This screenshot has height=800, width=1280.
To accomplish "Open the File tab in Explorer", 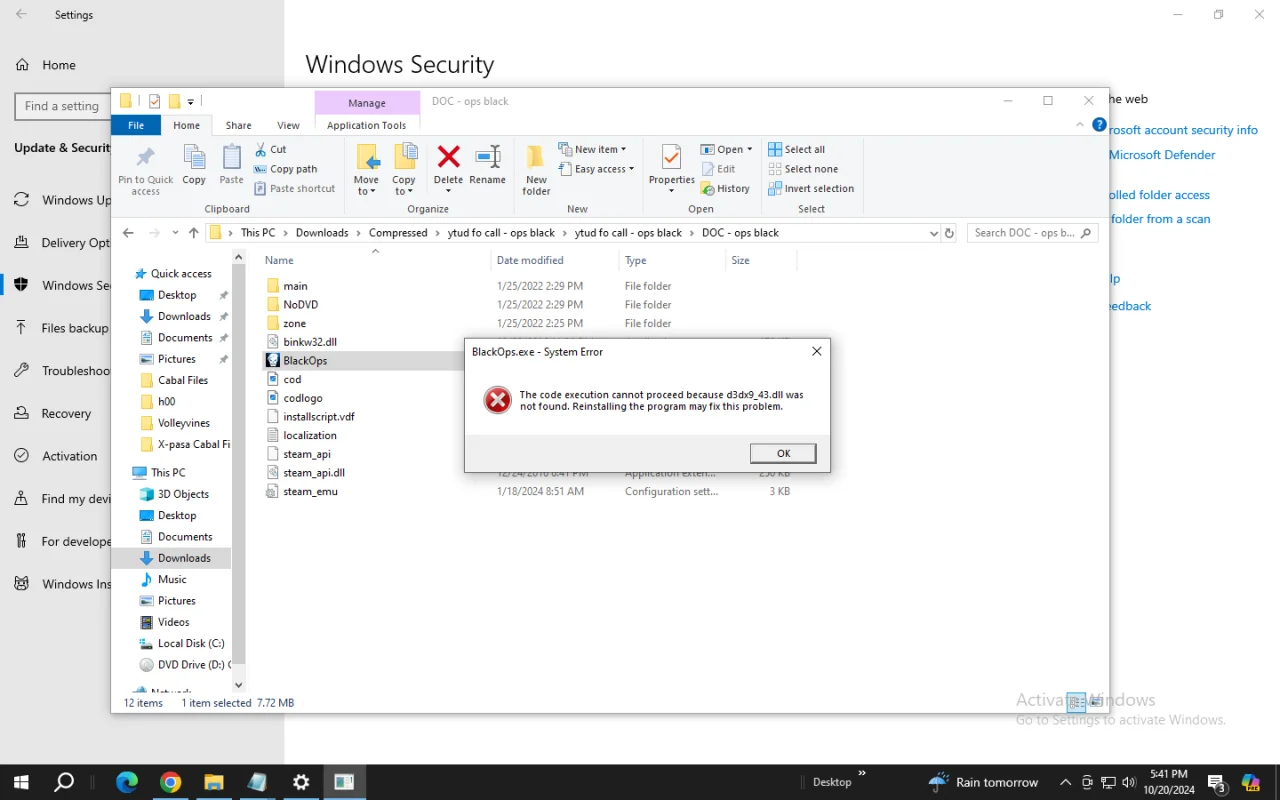I will [136, 125].
